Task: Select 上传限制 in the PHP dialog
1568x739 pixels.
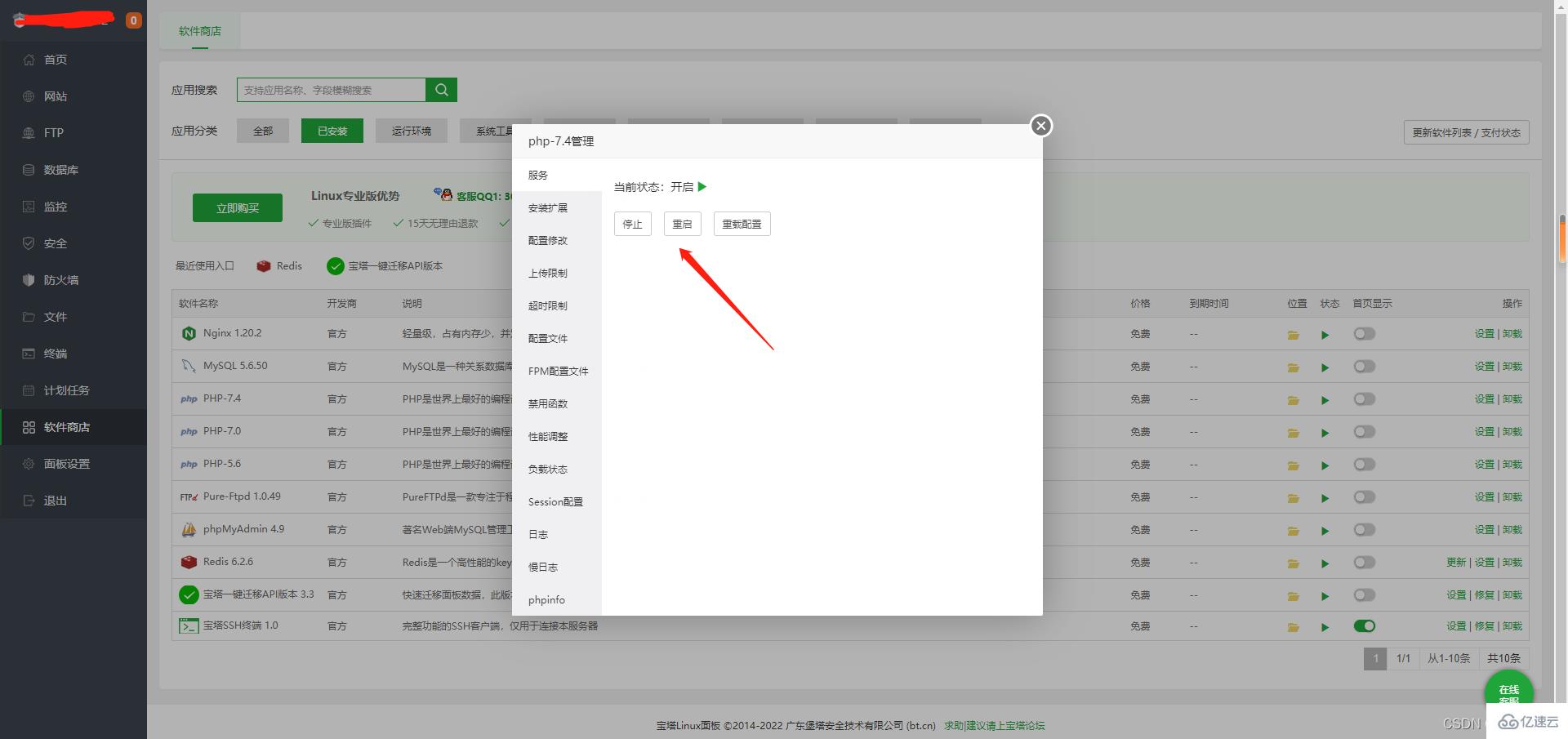Action: (x=557, y=274)
